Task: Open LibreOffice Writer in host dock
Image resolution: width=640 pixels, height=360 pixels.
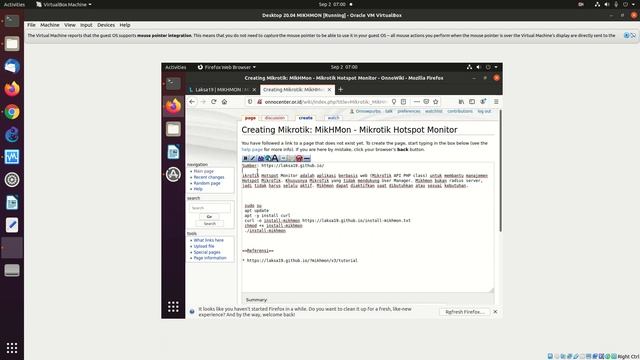Action: pyautogui.click(x=12, y=202)
